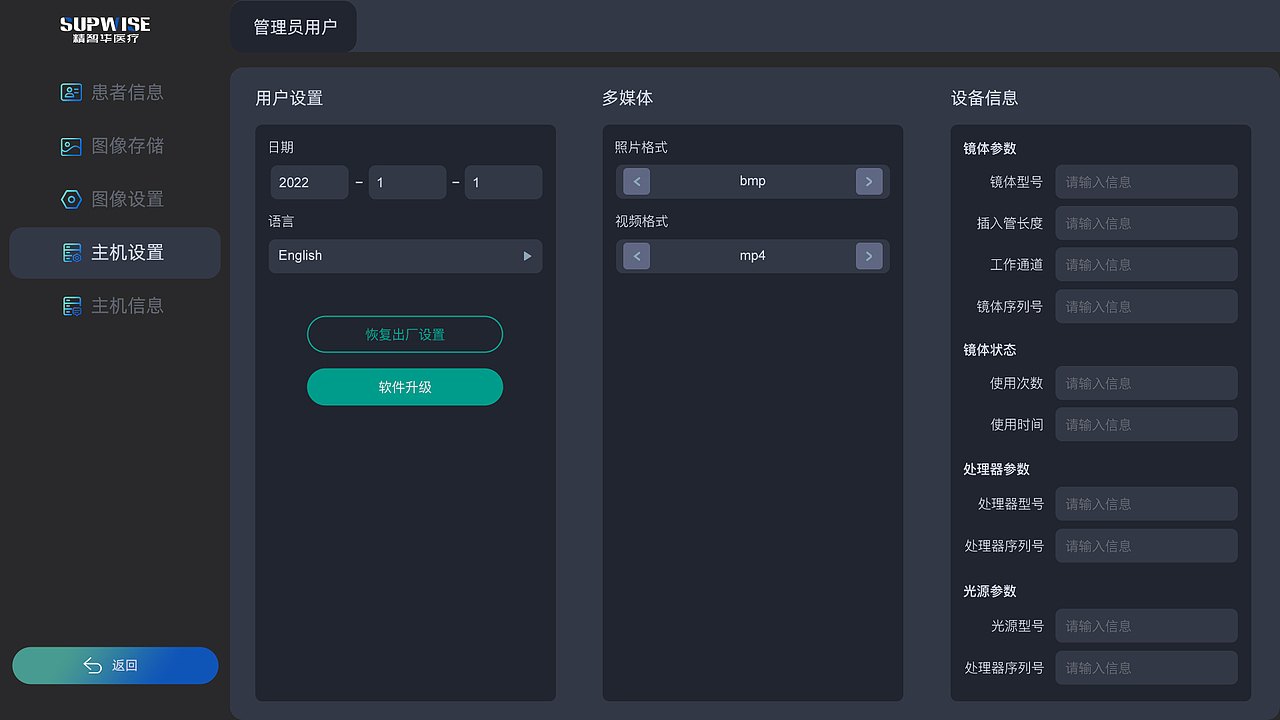The height and width of the screenshot is (720, 1280).
Task: Open 主机信息 (host info) via its sidebar icon
Action: point(71,306)
